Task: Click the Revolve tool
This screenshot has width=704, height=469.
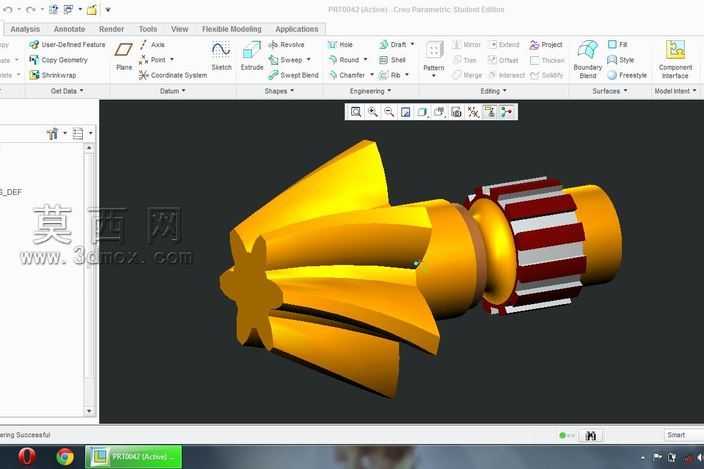Action: pyautogui.click(x=286, y=44)
